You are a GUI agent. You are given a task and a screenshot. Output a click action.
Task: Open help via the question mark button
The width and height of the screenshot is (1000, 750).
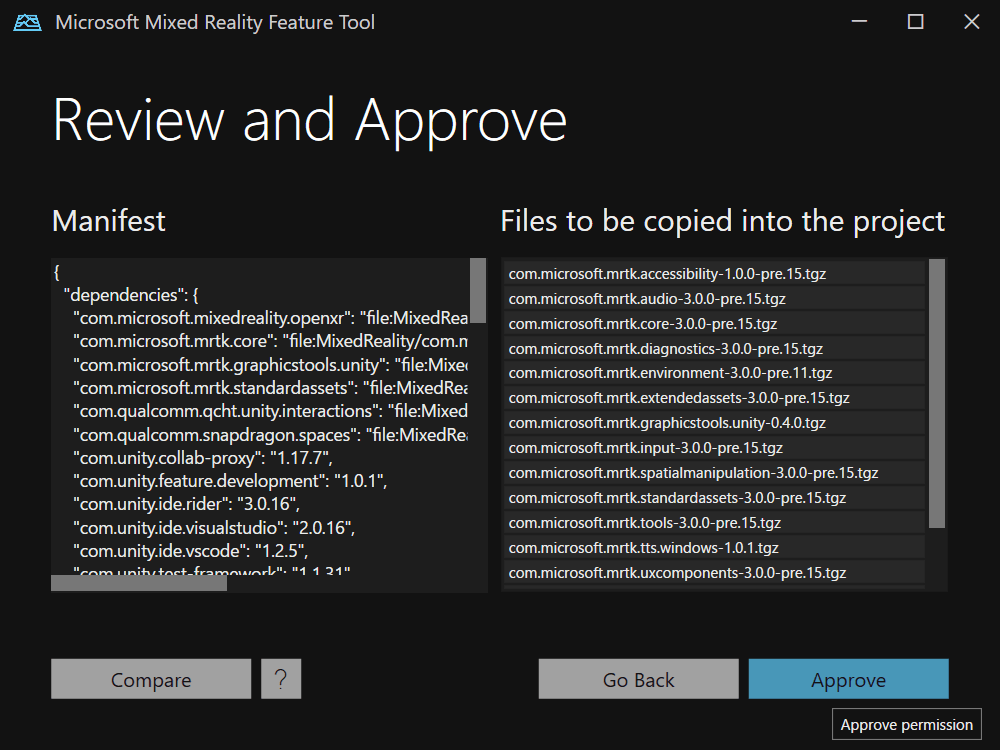(281, 679)
